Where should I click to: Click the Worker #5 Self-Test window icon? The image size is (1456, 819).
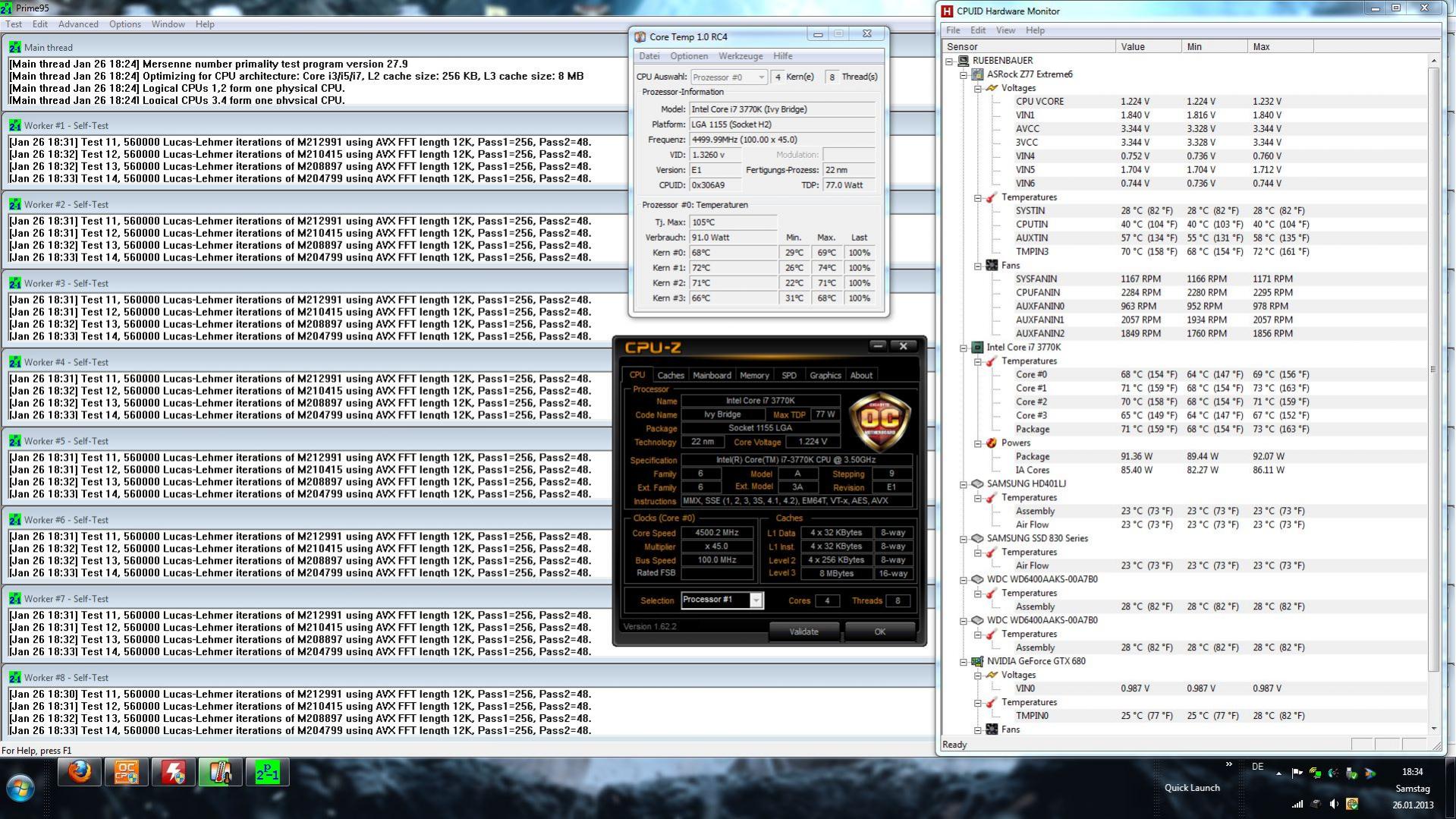click(x=15, y=441)
